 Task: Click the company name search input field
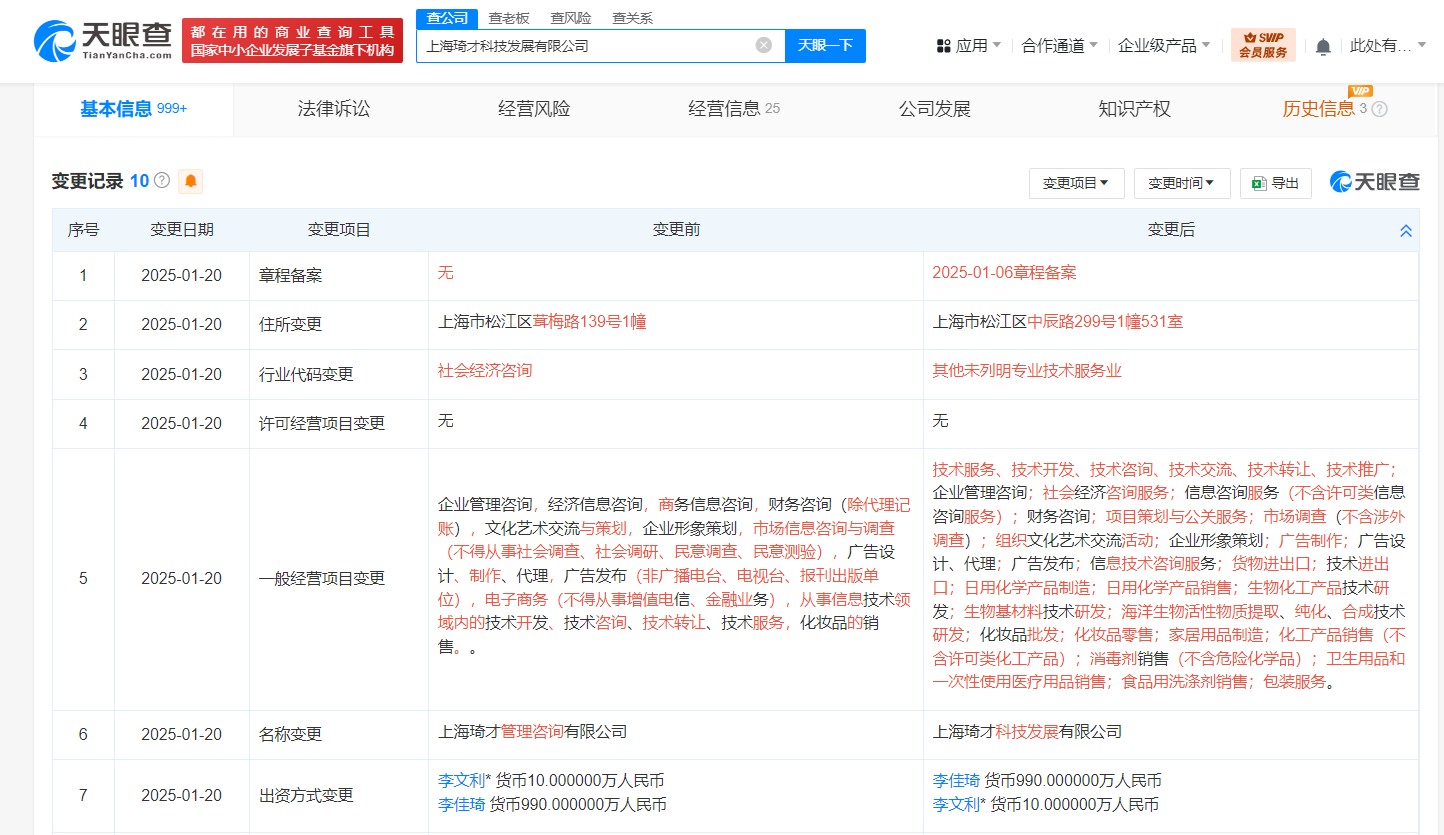click(585, 45)
